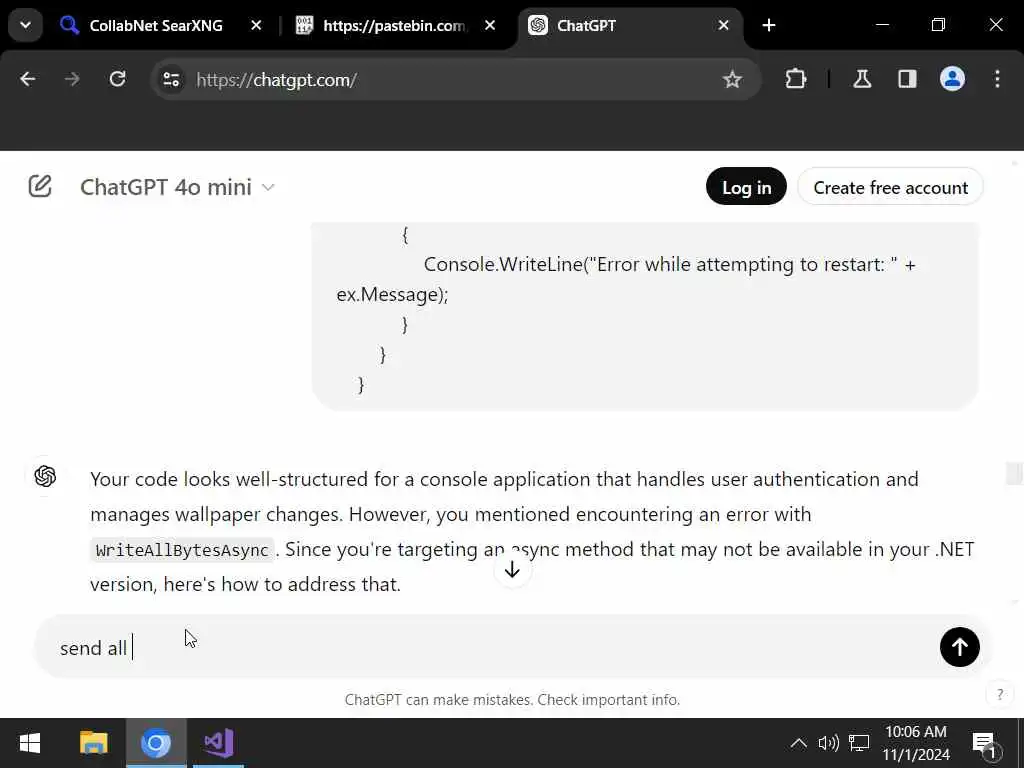Open the network status tray icon
The image size is (1024, 768).
pos(859,743)
